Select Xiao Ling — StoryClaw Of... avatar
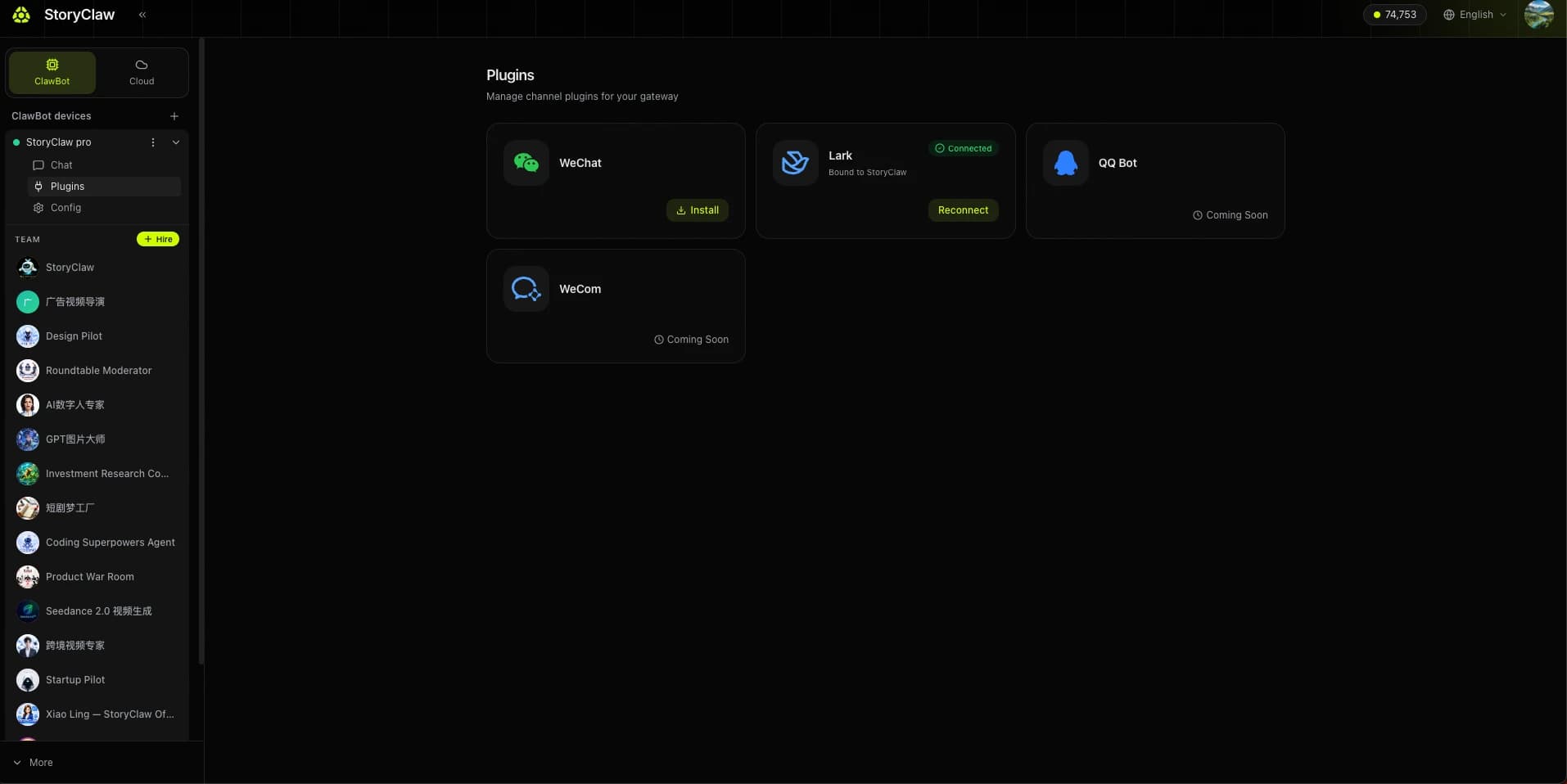This screenshot has width=1567, height=784. click(28, 714)
